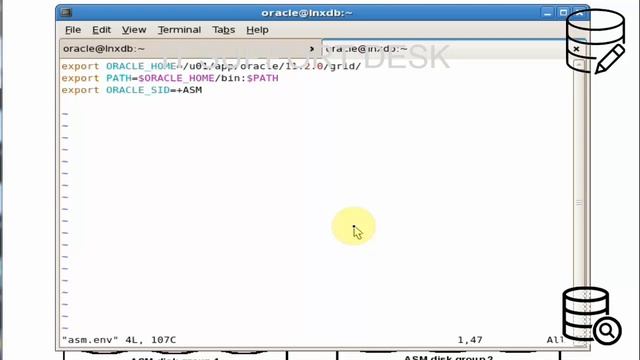640x360 pixels.
Task: Click the database edit pencil icon
Action: point(596,42)
